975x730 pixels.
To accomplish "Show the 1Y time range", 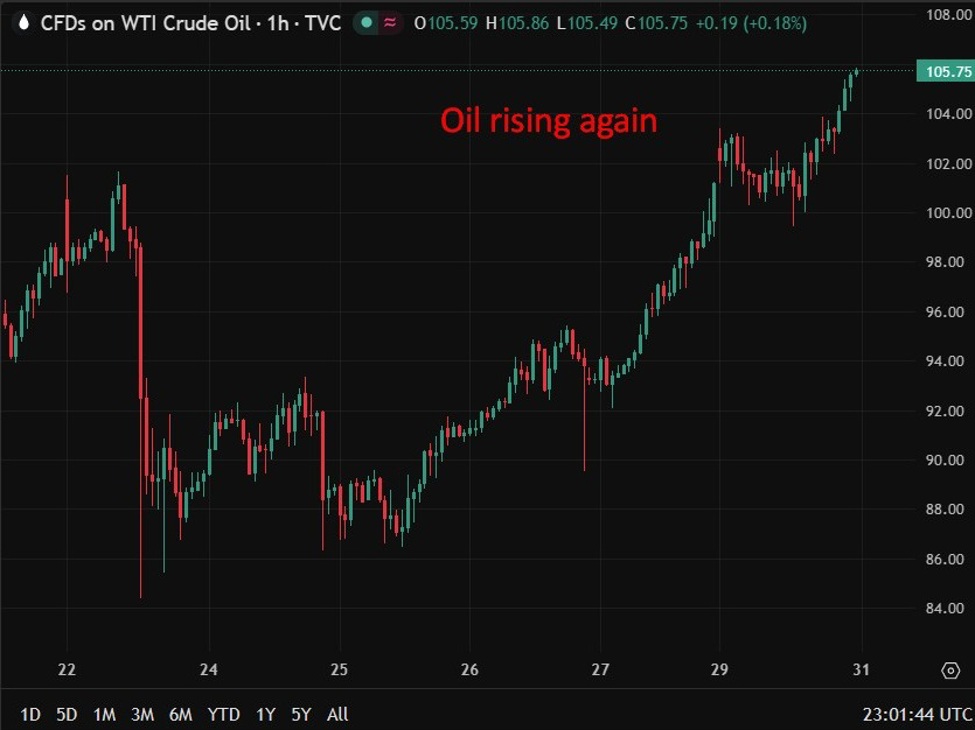I will (x=265, y=714).
